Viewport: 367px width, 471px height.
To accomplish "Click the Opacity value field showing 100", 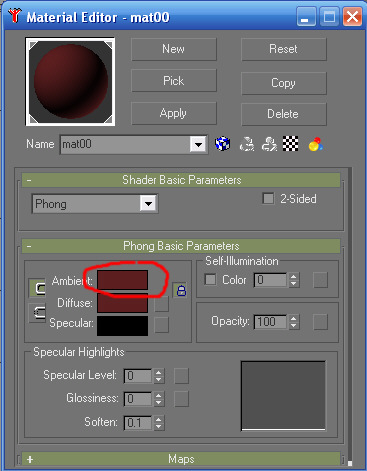I will pos(270,322).
